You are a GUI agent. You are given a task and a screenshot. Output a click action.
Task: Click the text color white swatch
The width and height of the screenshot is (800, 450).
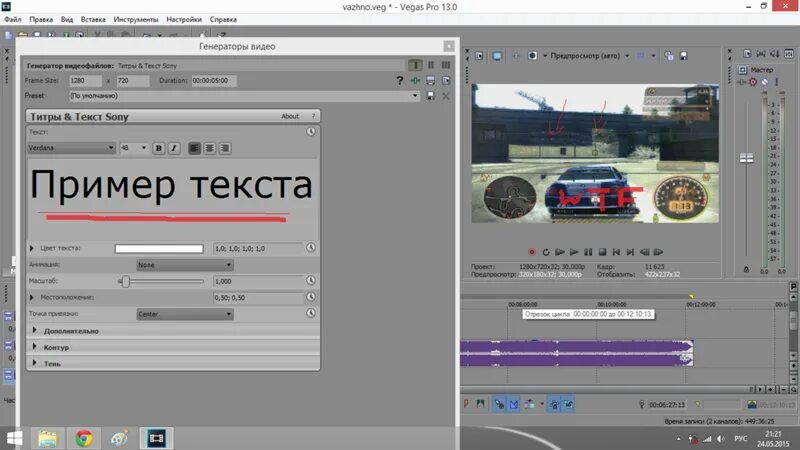pos(159,248)
